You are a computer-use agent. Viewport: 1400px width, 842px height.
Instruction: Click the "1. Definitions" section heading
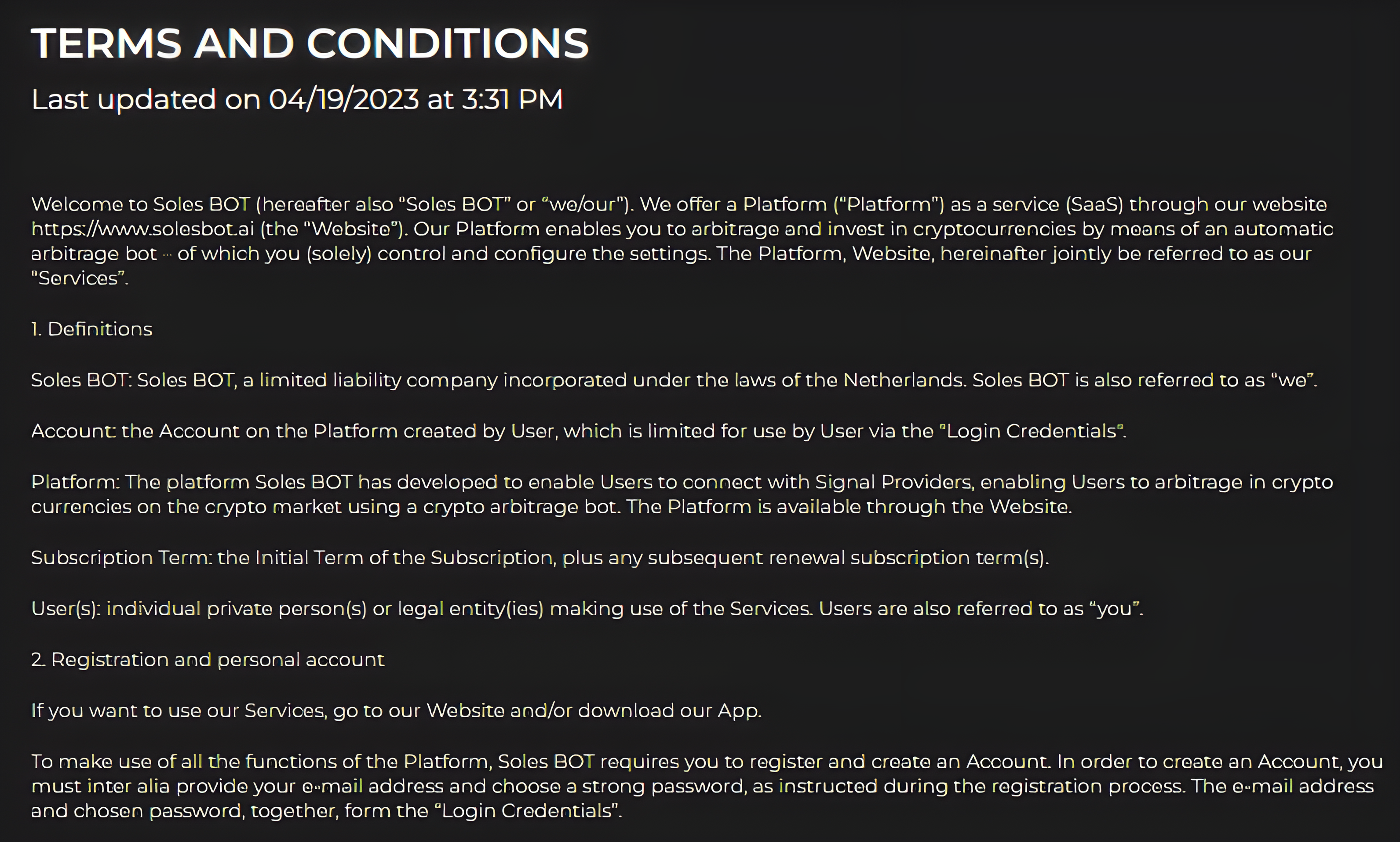[x=92, y=329]
